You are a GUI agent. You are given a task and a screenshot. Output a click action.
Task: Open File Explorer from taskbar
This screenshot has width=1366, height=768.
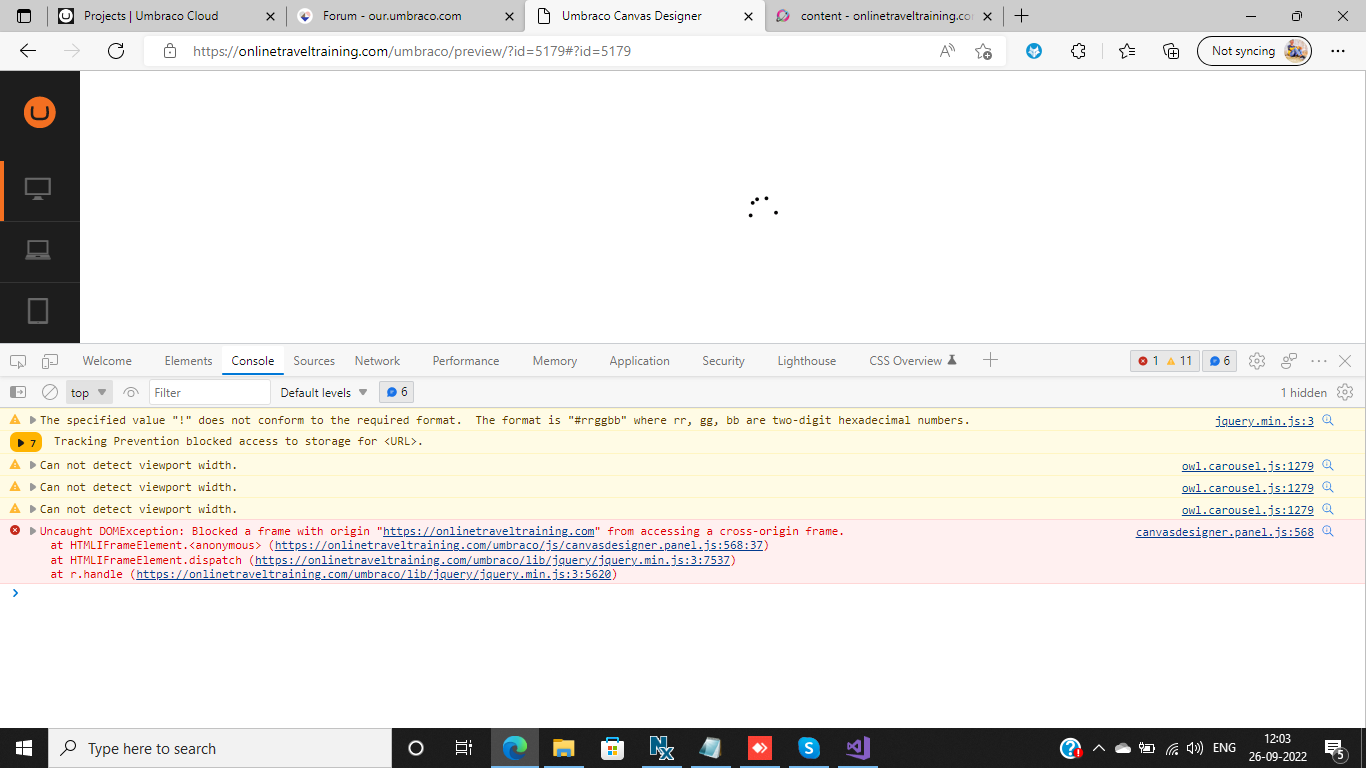pyautogui.click(x=564, y=748)
